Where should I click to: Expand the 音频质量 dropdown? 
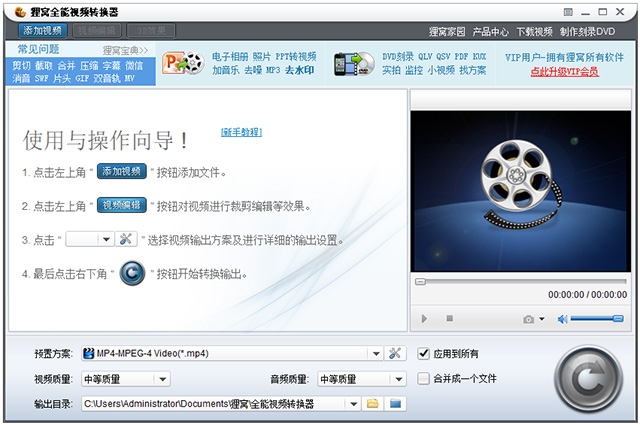click(399, 379)
